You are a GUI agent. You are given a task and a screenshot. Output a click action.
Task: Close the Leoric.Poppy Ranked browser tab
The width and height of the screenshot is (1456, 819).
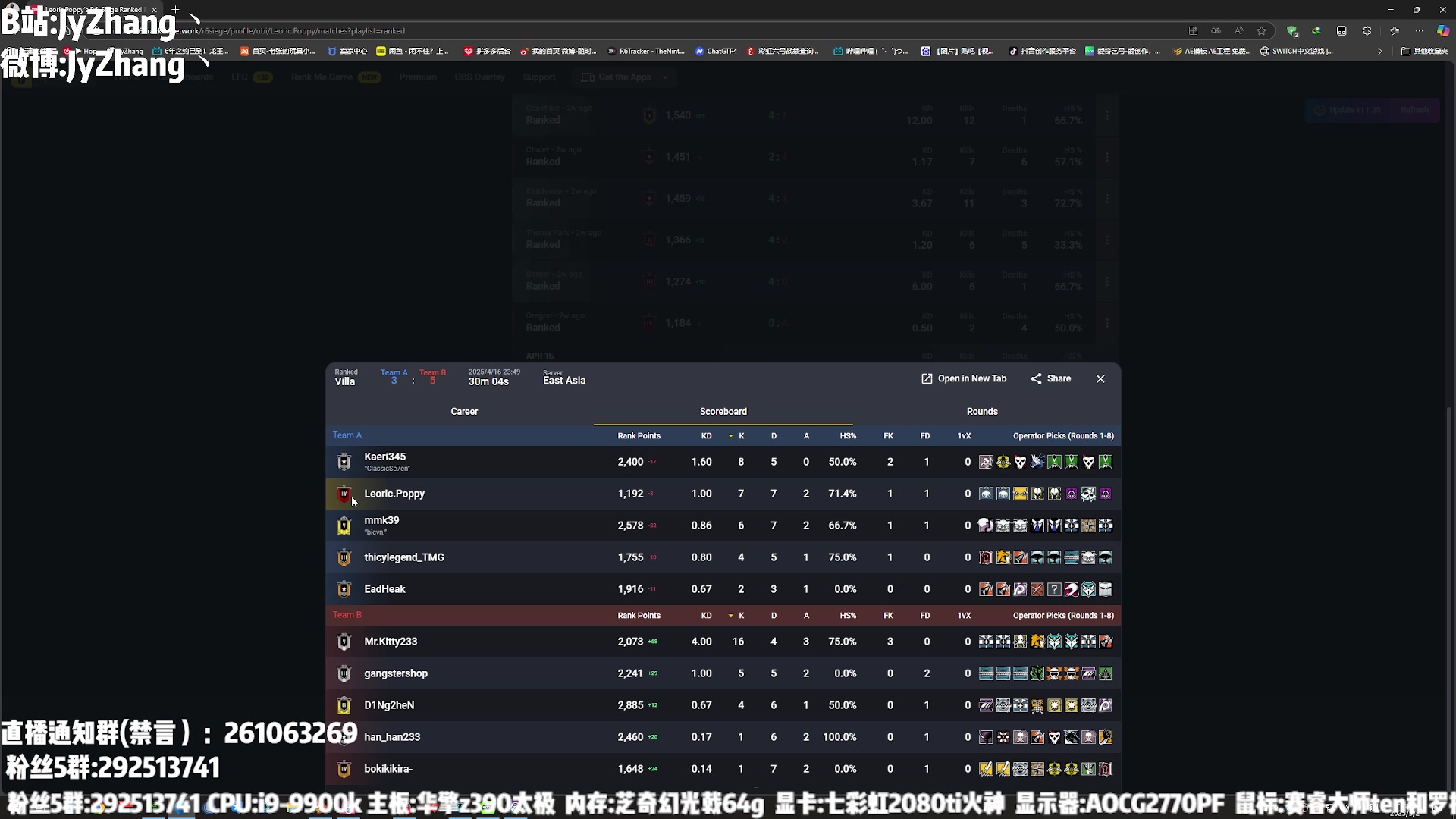[154, 10]
